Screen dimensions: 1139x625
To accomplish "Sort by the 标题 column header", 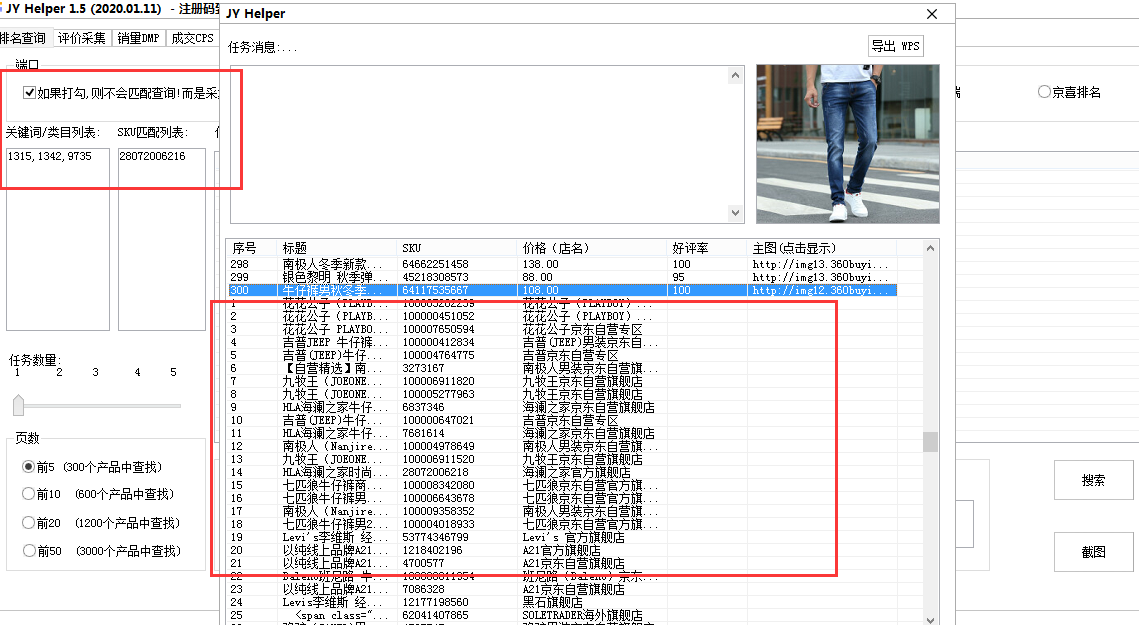I will click(336, 248).
